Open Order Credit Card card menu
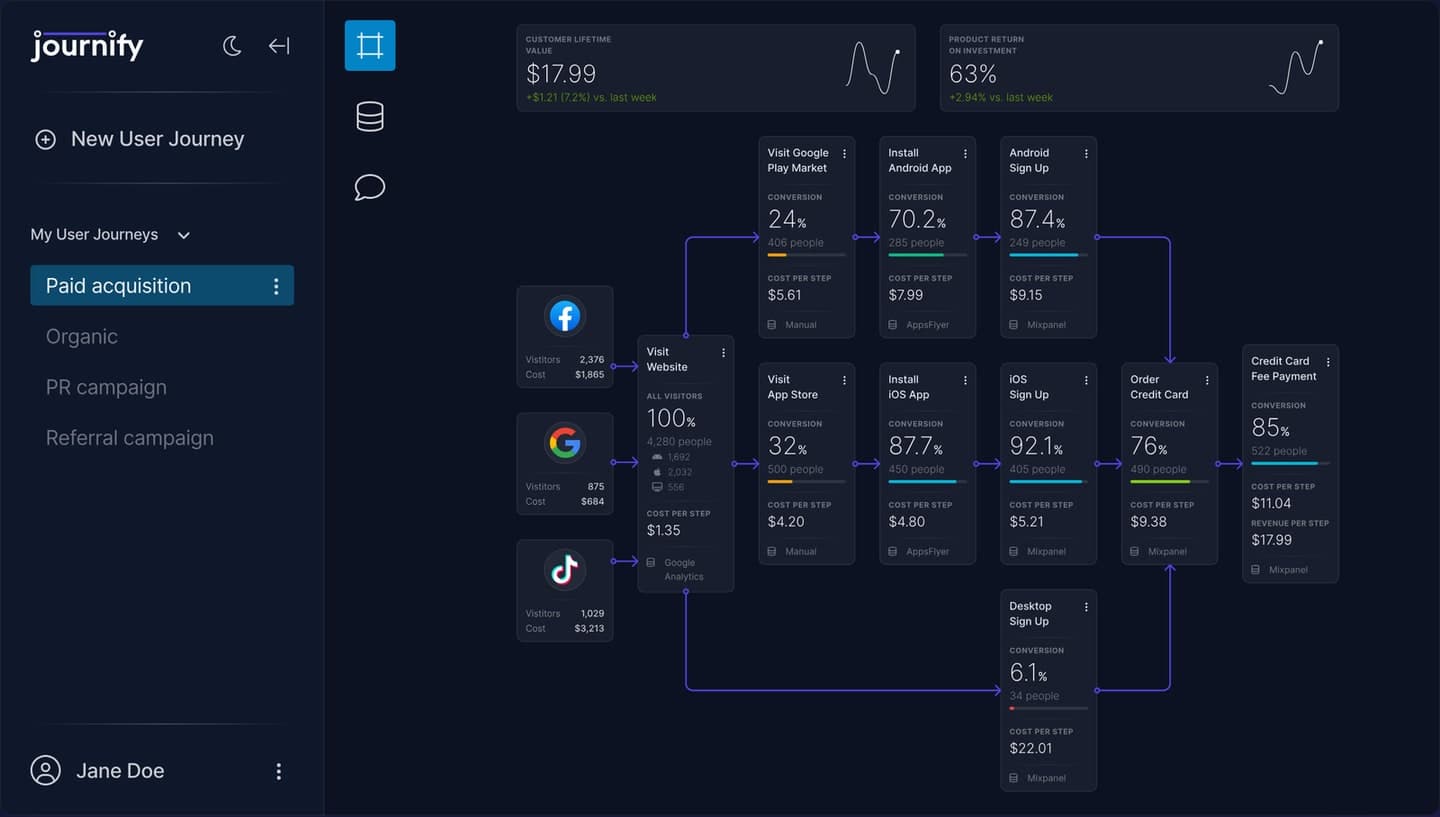 1208,381
